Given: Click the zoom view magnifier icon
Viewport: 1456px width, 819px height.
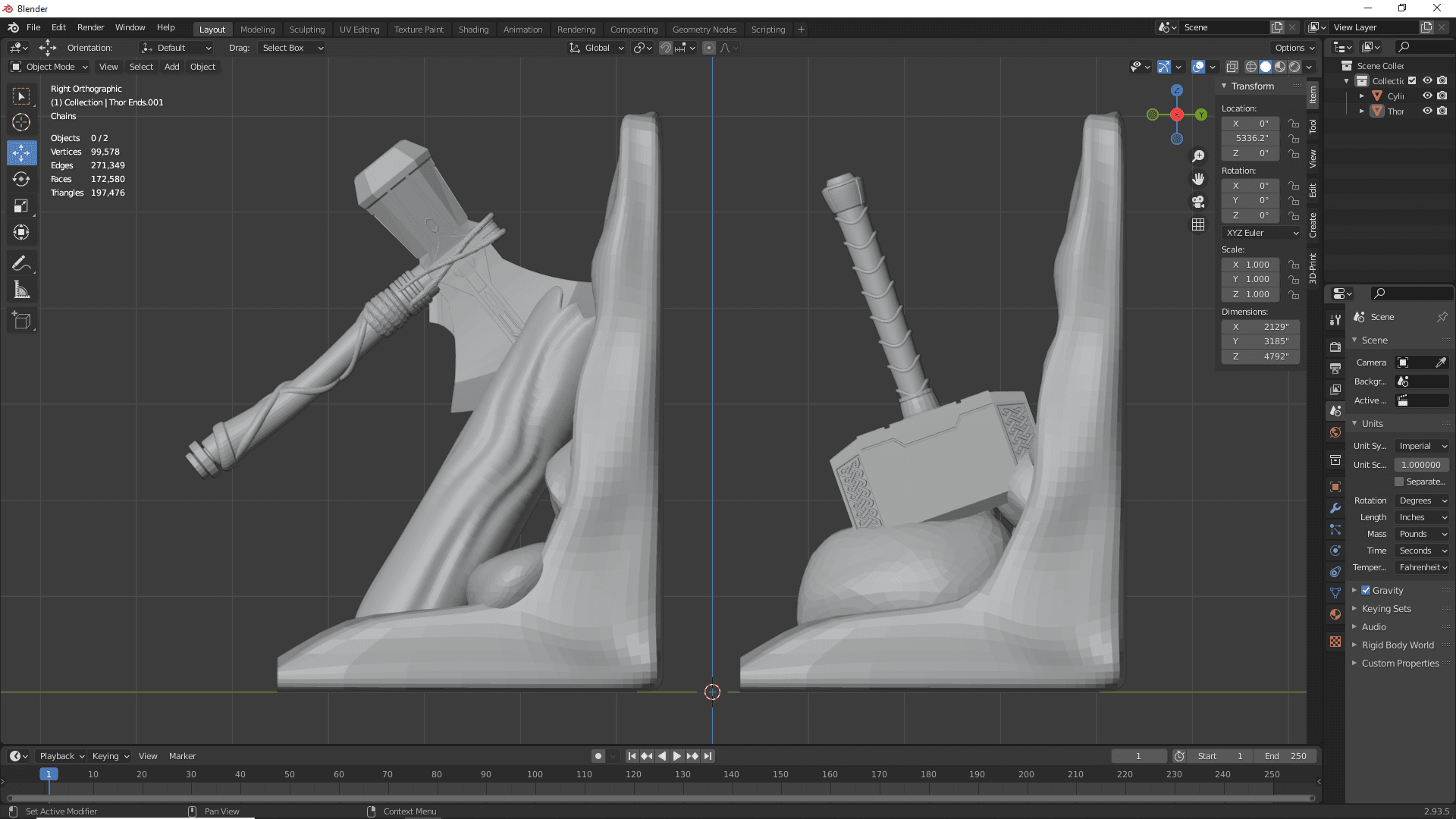Looking at the screenshot, I should pos(1198,156).
